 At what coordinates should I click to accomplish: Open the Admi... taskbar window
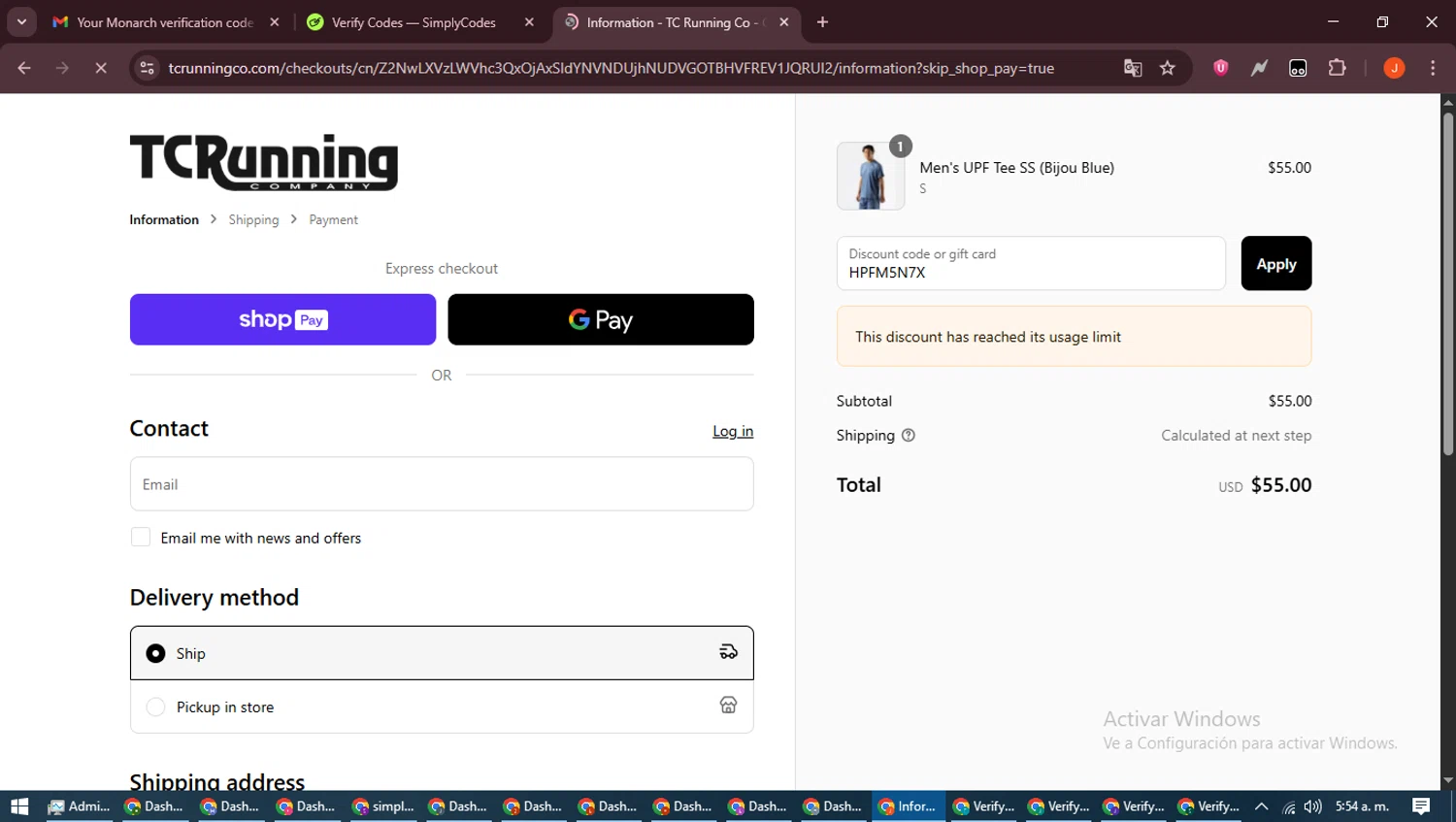[80, 806]
